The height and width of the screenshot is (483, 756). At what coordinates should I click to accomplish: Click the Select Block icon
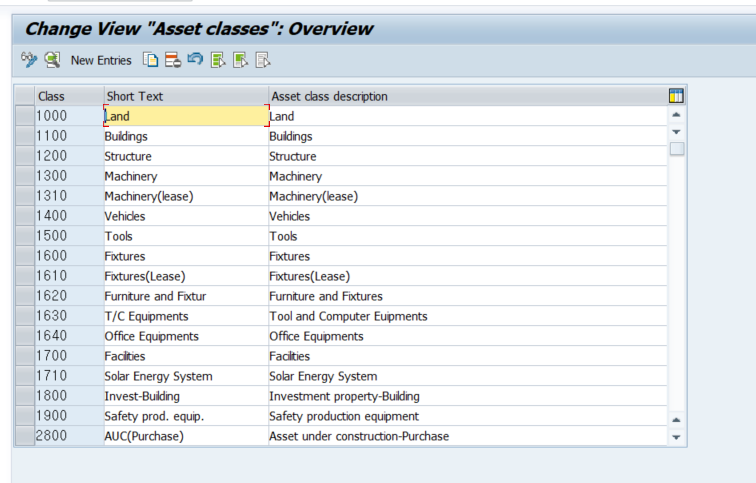tap(240, 60)
